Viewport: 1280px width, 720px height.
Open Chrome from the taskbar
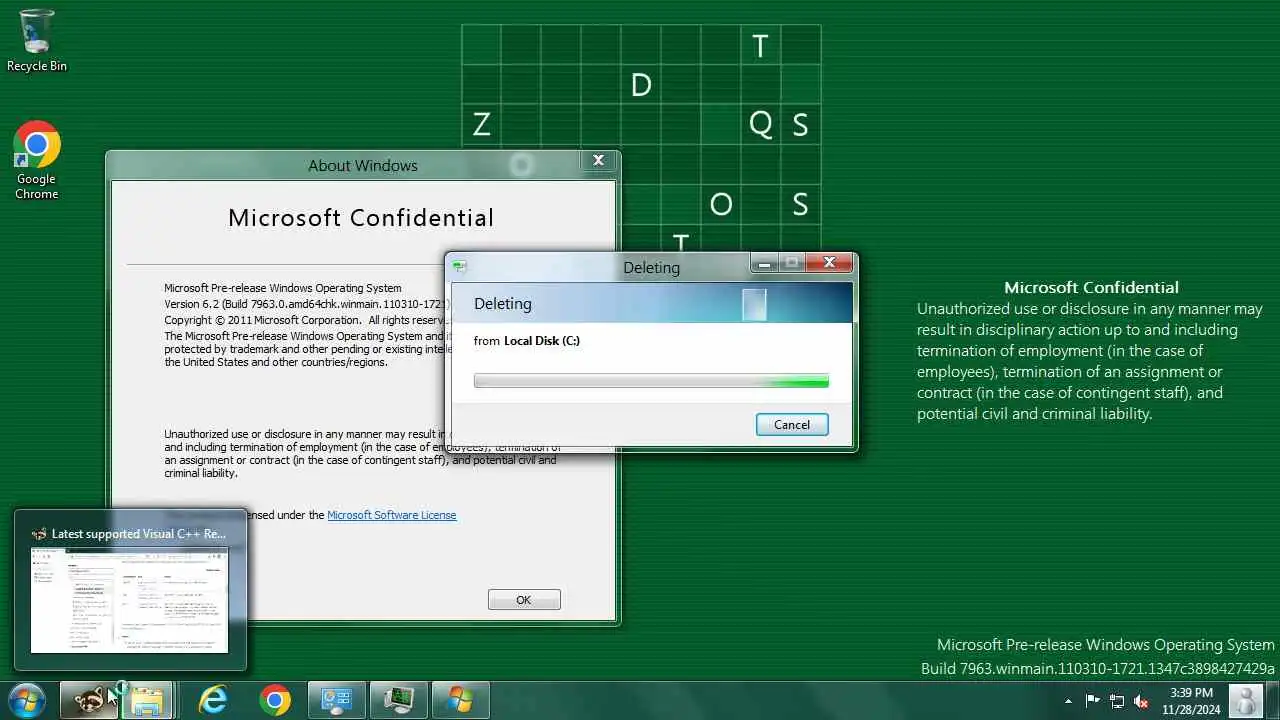click(275, 700)
